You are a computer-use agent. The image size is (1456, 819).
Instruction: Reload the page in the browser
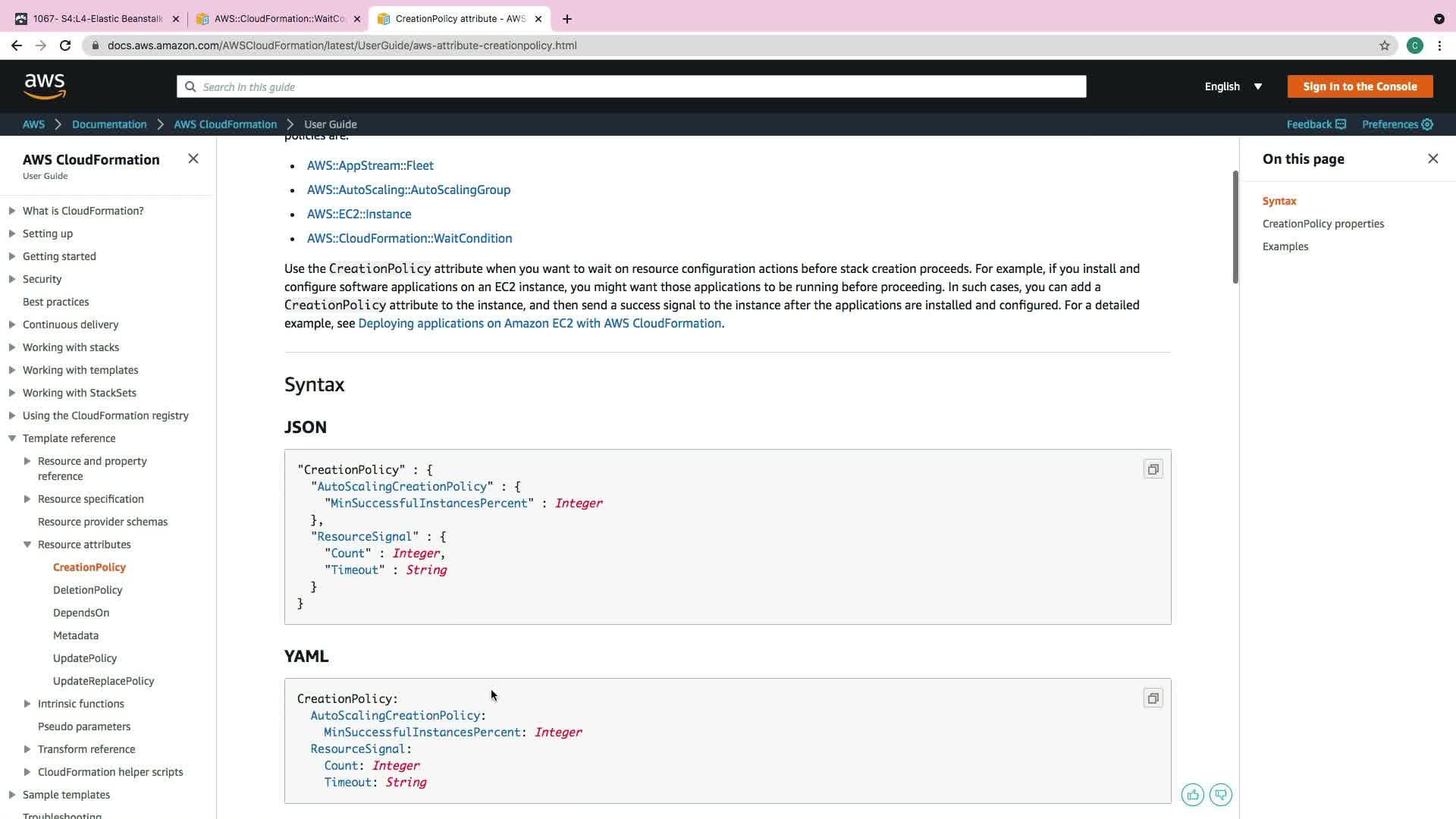click(65, 45)
